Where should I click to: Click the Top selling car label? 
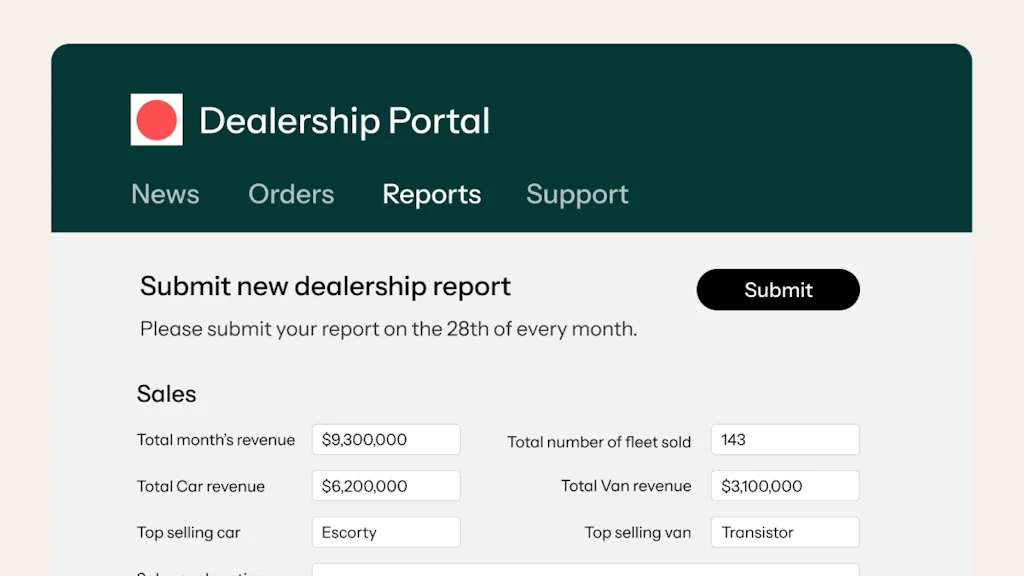tap(189, 532)
